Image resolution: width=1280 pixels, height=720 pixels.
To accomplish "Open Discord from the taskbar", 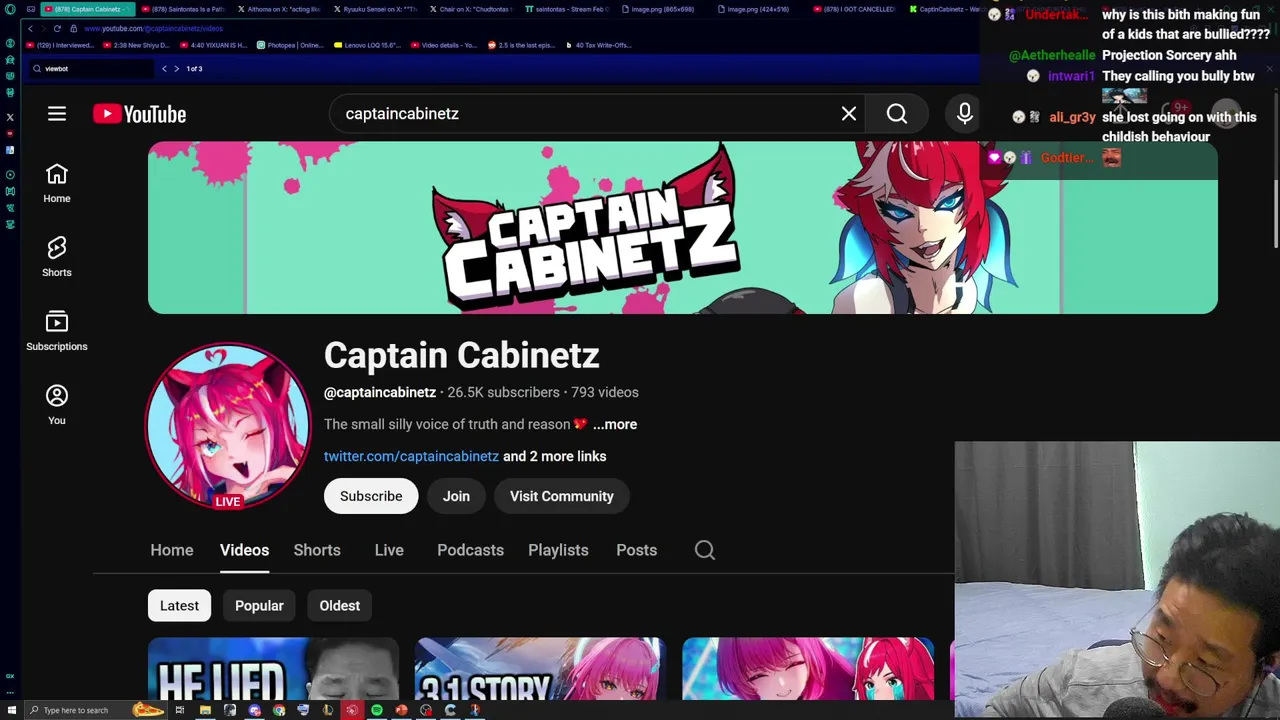I will (254, 710).
